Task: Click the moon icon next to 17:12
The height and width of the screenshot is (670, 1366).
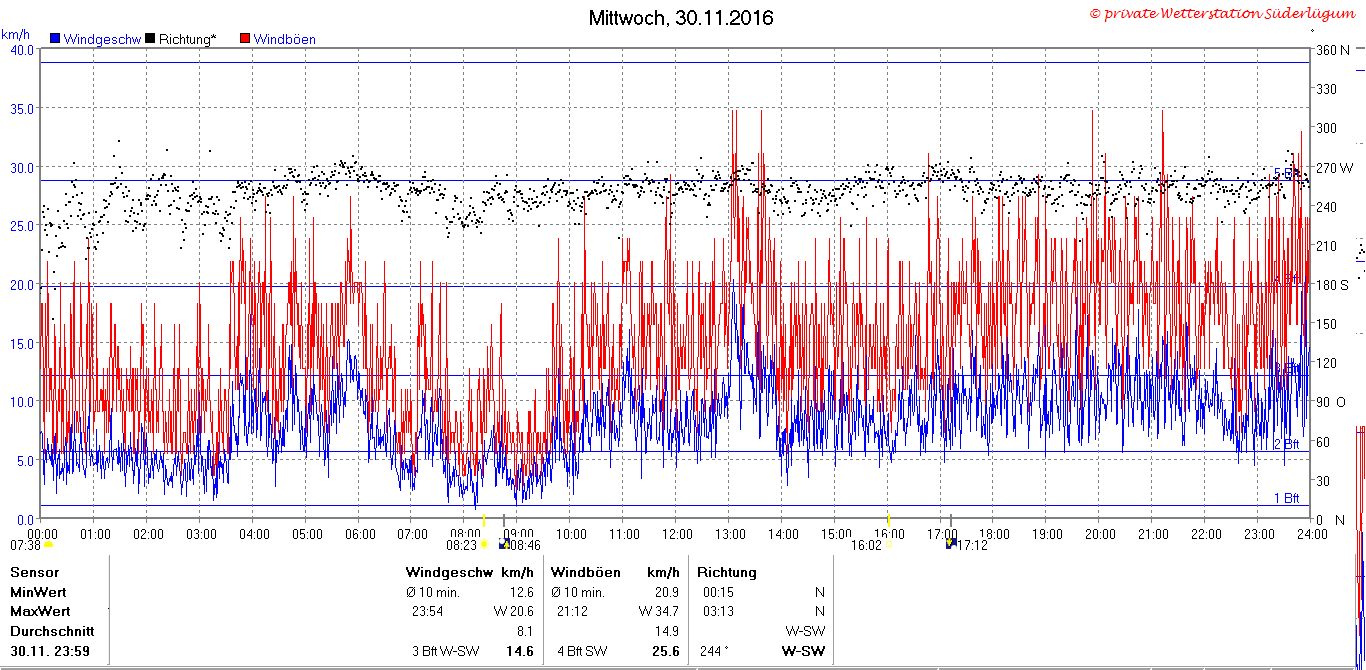Action: point(951,543)
